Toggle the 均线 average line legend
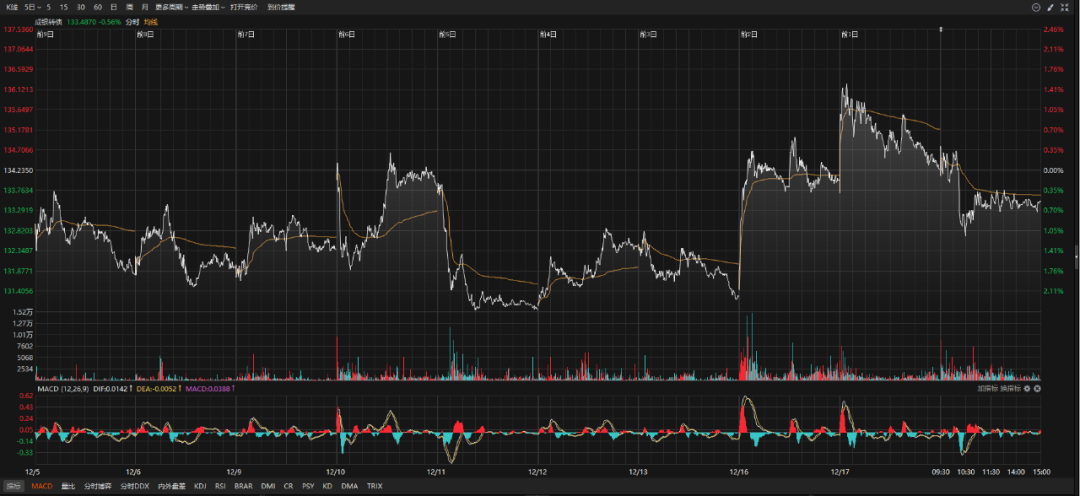Viewport: 1080px width, 496px height. 150,21
